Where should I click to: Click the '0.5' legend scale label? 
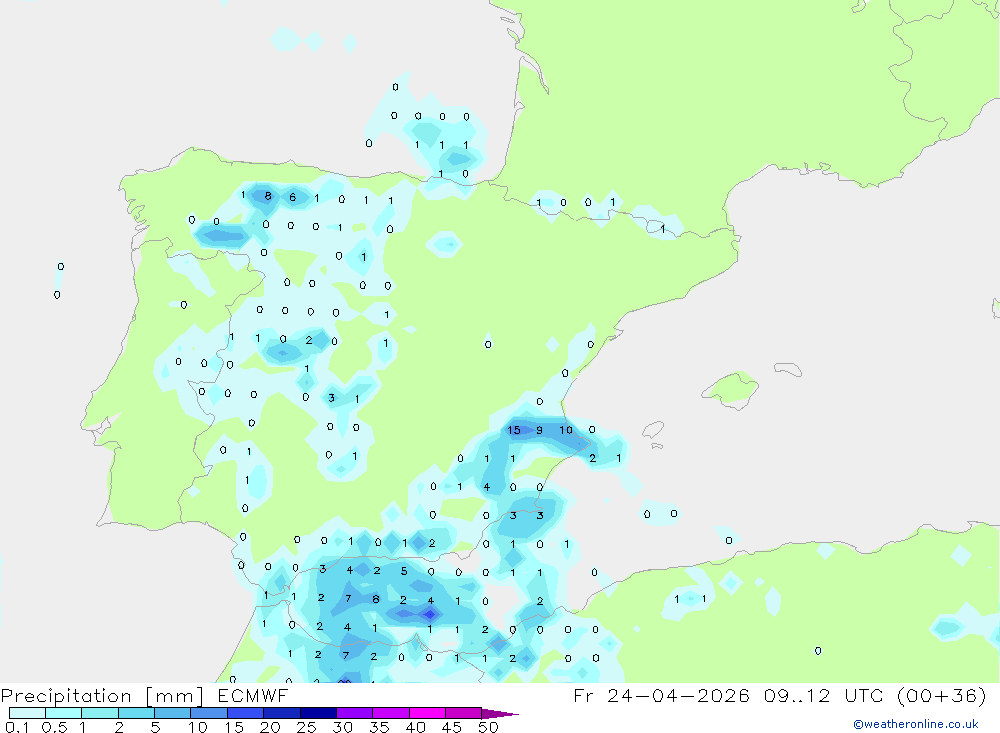pyautogui.click(x=54, y=727)
